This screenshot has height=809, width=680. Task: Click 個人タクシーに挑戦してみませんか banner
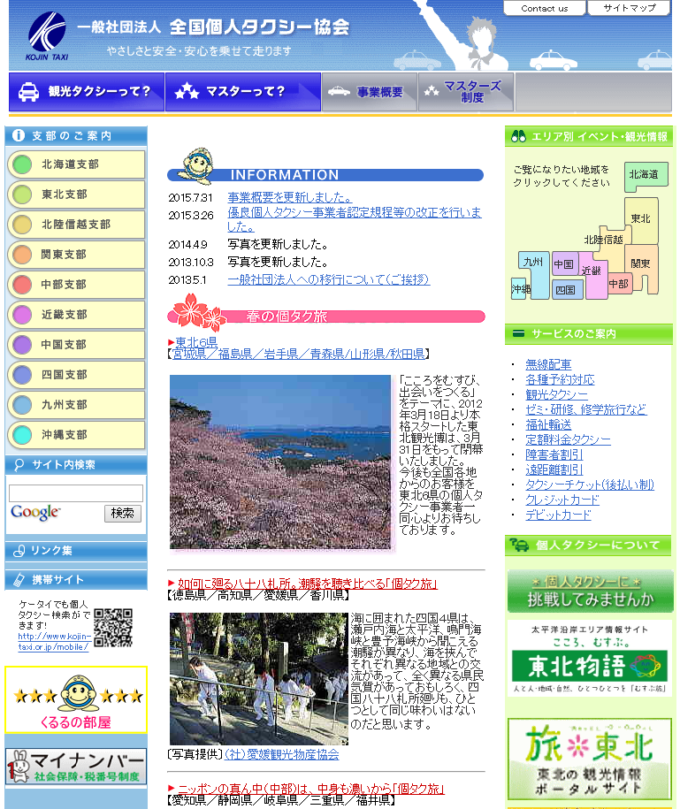pyautogui.click(x=590, y=591)
